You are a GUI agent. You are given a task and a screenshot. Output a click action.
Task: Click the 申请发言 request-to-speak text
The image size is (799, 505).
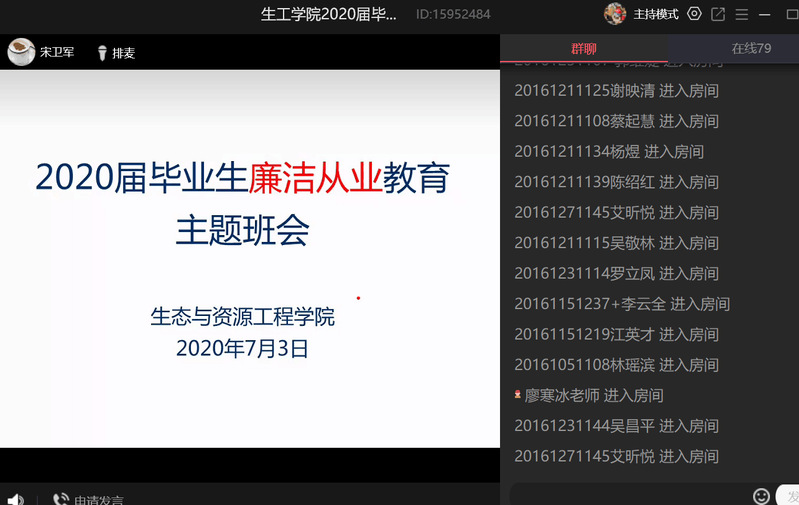99,500
